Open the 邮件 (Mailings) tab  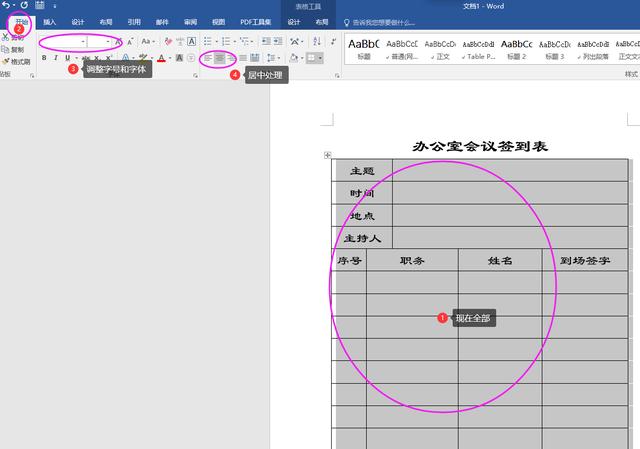pos(162,22)
